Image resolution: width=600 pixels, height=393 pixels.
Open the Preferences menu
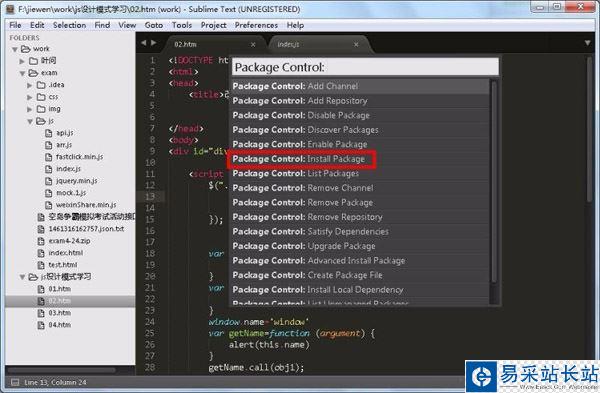[x=256, y=25]
